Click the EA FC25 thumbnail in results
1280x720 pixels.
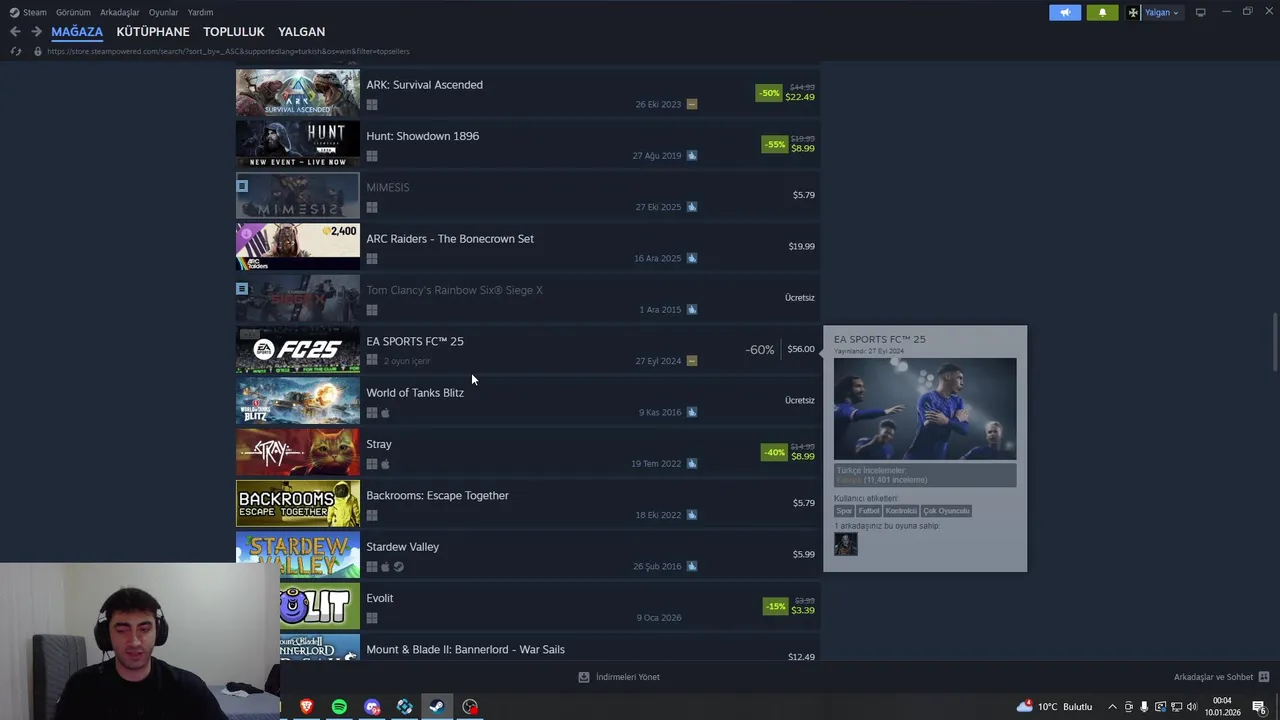pyautogui.click(x=297, y=350)
